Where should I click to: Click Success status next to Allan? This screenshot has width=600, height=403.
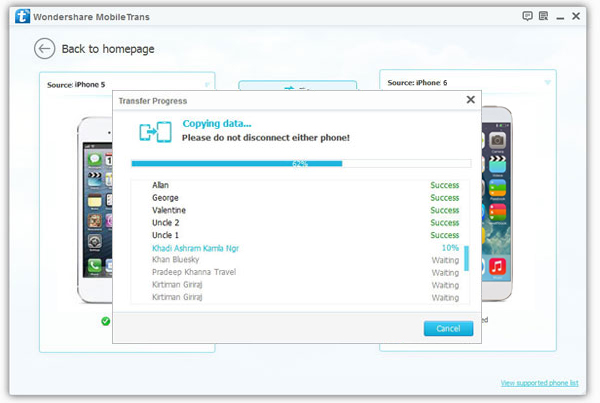pyautogui.click(x=445, y=185)
